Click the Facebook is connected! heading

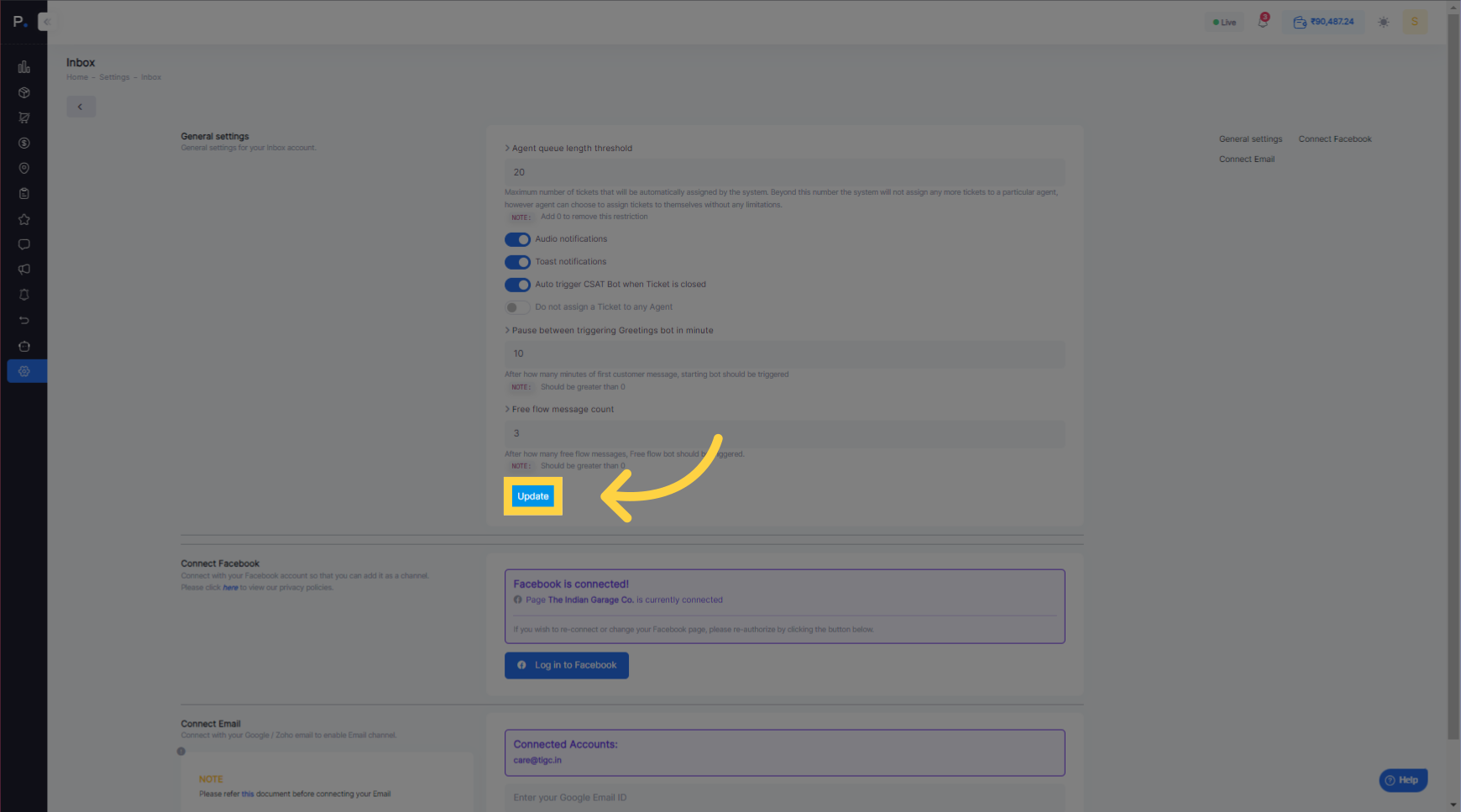tap(571, 584)
